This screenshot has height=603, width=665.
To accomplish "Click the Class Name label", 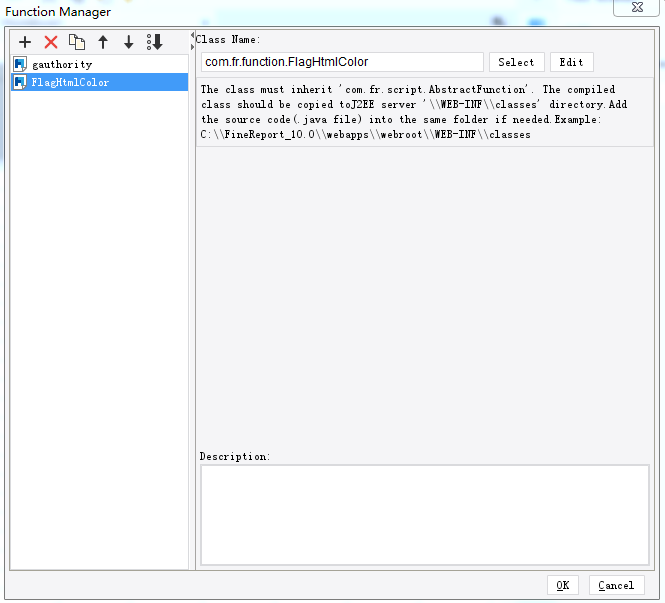I will (x=227, y=39).
